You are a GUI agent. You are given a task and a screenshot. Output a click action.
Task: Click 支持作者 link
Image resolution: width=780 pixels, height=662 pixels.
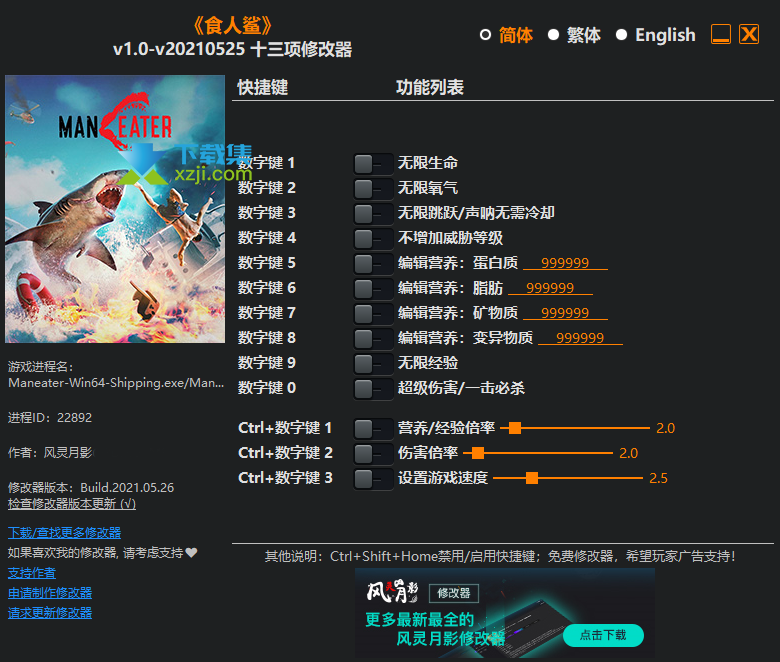[x=32, y=573]
